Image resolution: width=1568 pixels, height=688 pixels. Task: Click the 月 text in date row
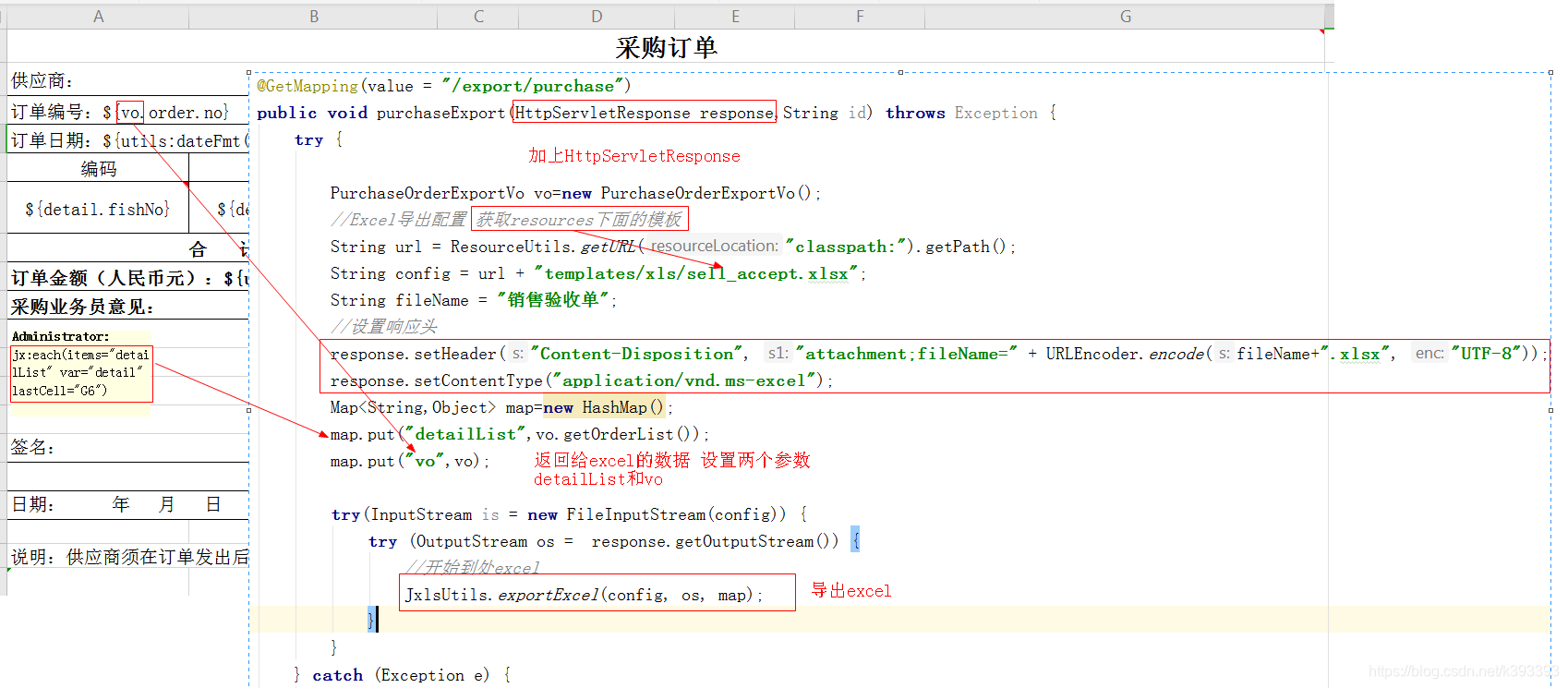tap(166, 504)
